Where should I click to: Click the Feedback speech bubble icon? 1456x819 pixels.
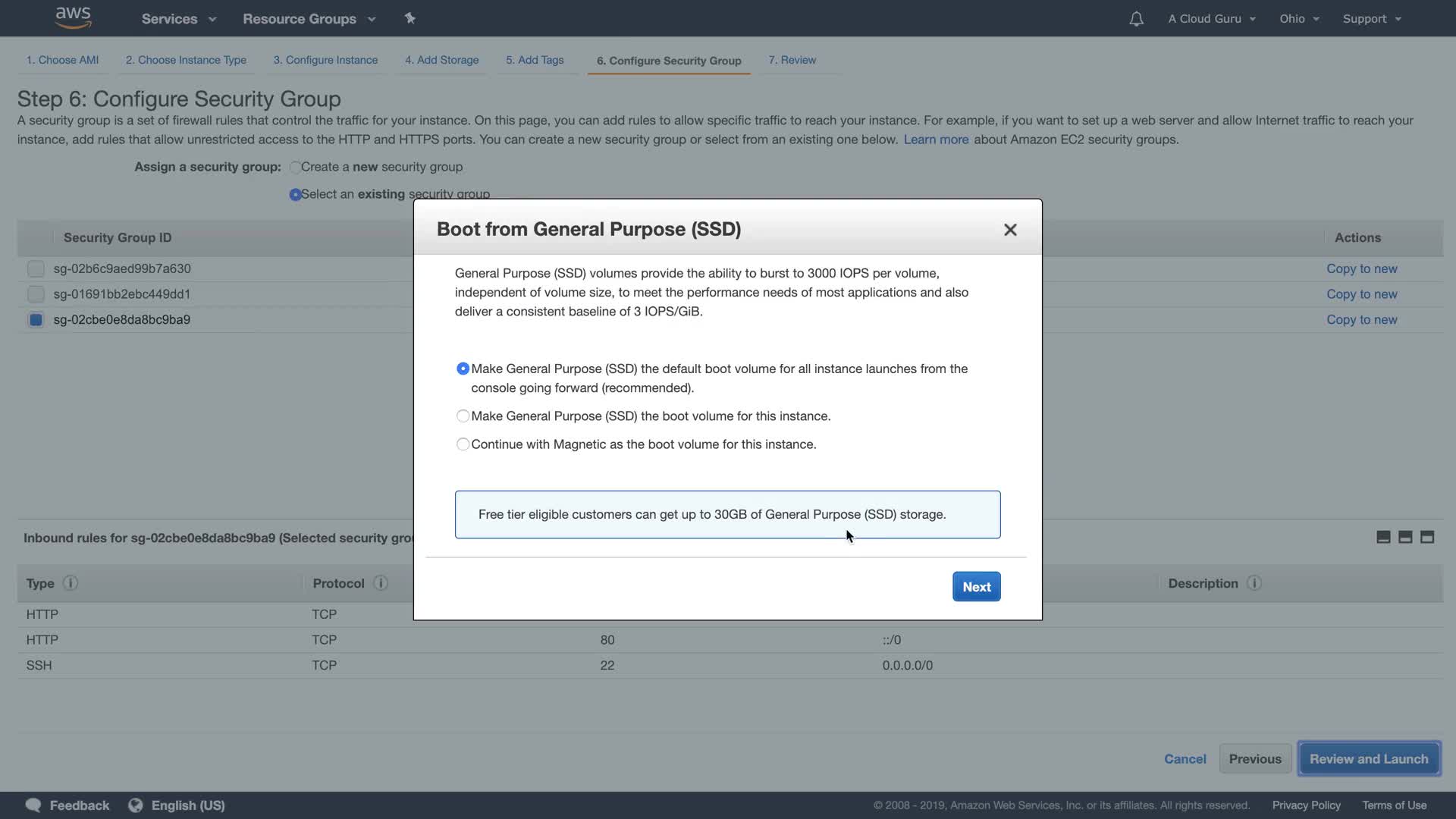[x=33, y=805]
